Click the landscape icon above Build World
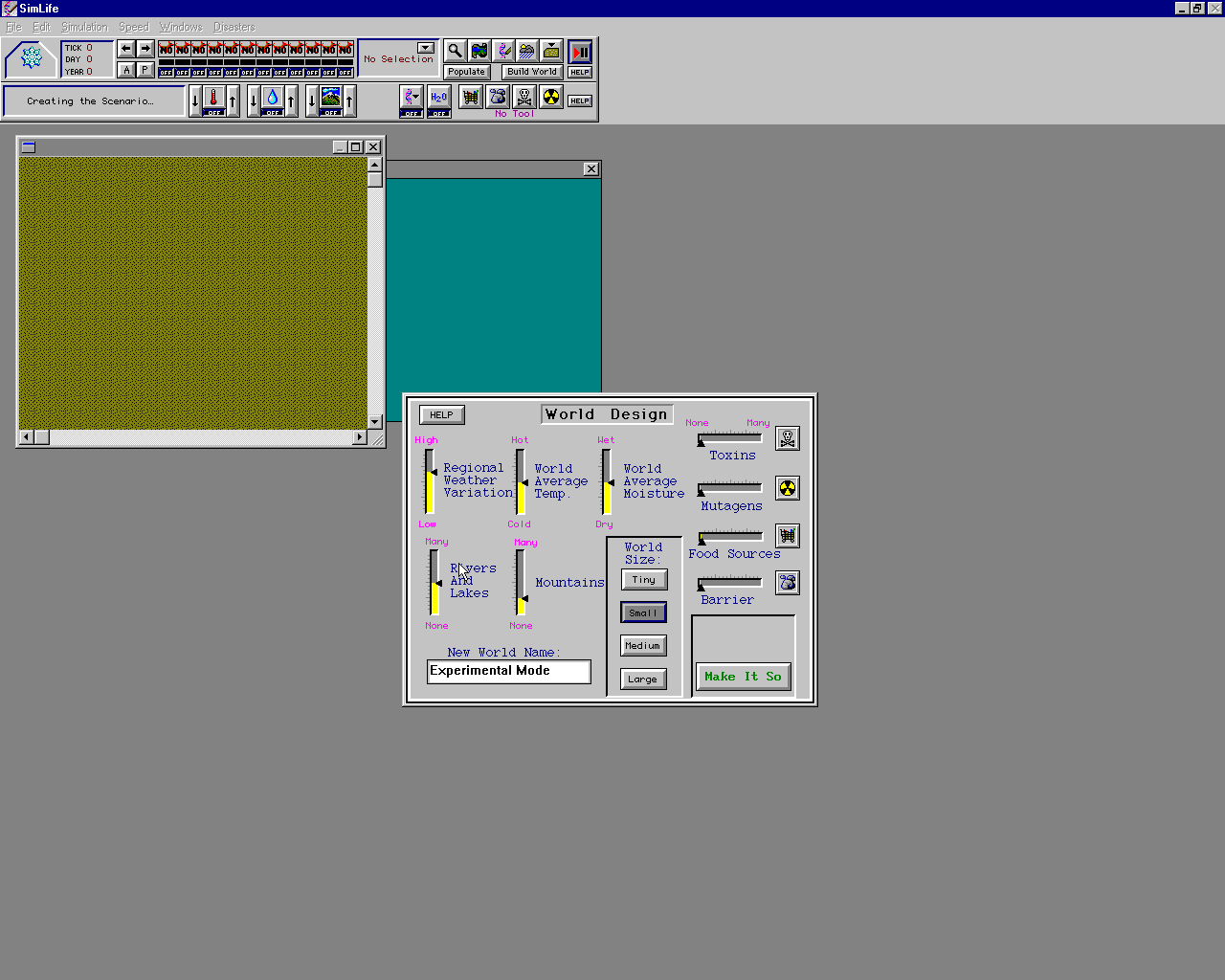 pos(551,51)
